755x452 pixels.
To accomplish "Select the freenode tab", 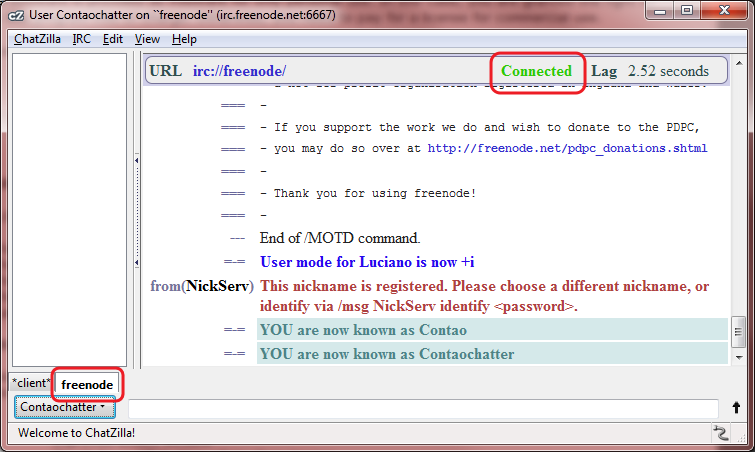I will 87,384.
